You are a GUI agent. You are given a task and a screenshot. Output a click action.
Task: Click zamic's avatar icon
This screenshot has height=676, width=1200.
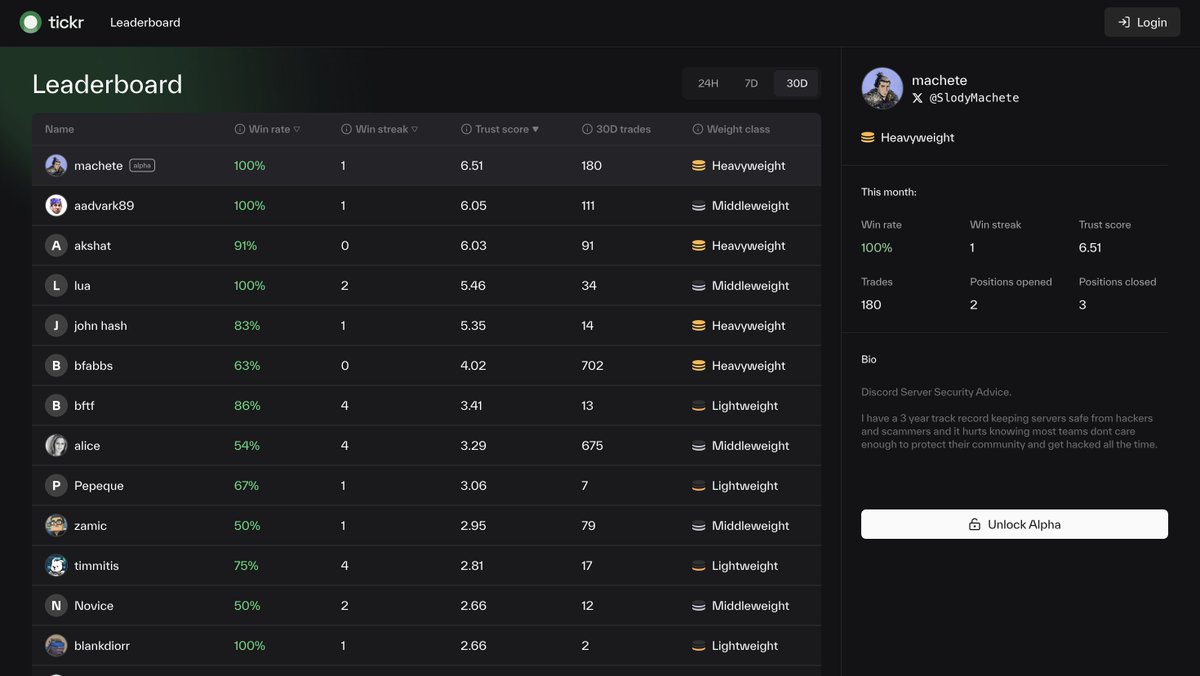point(56,526)
